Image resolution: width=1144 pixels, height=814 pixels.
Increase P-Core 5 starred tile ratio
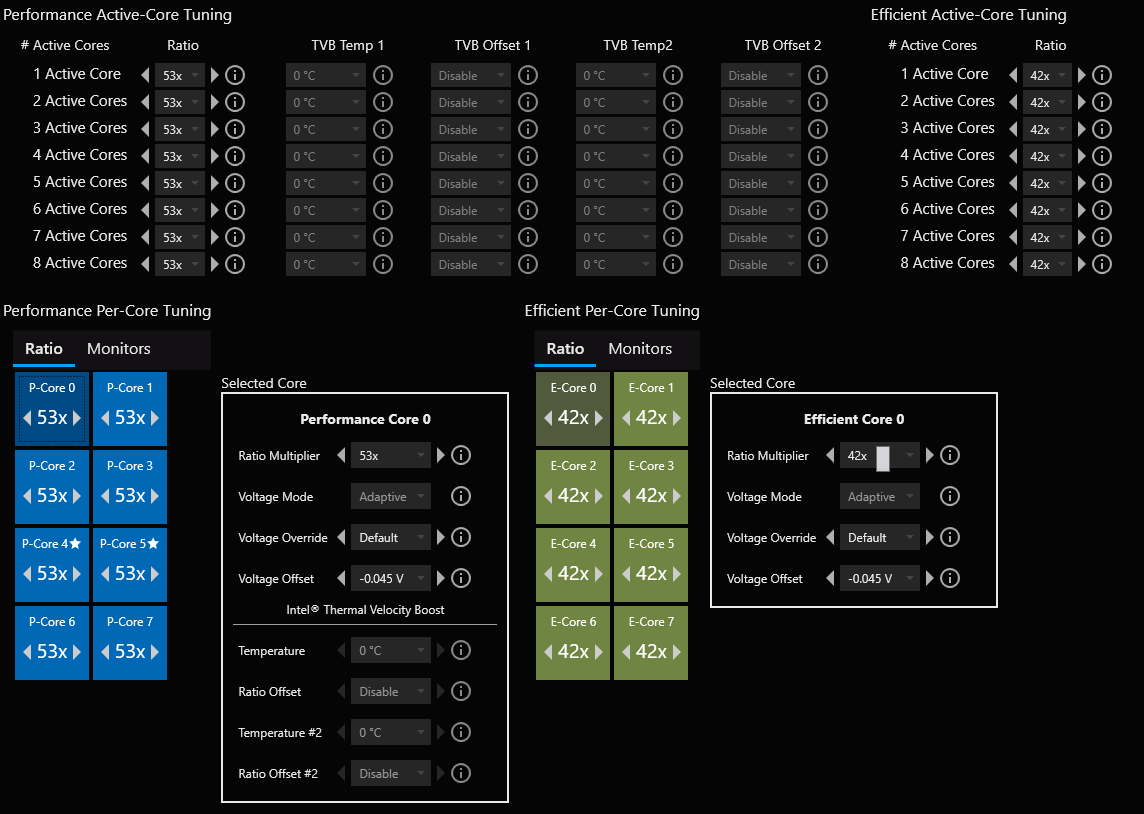click(155, 574)
